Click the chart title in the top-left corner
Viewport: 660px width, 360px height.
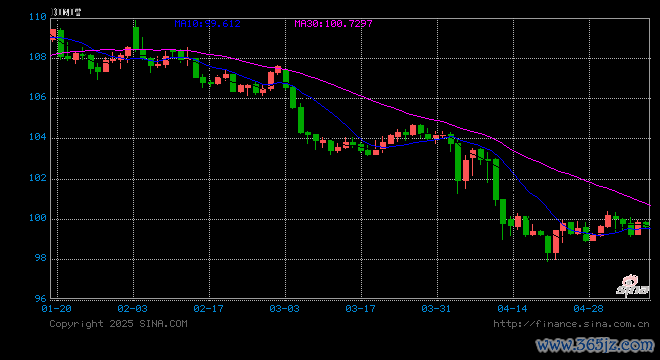coord(66,12)
